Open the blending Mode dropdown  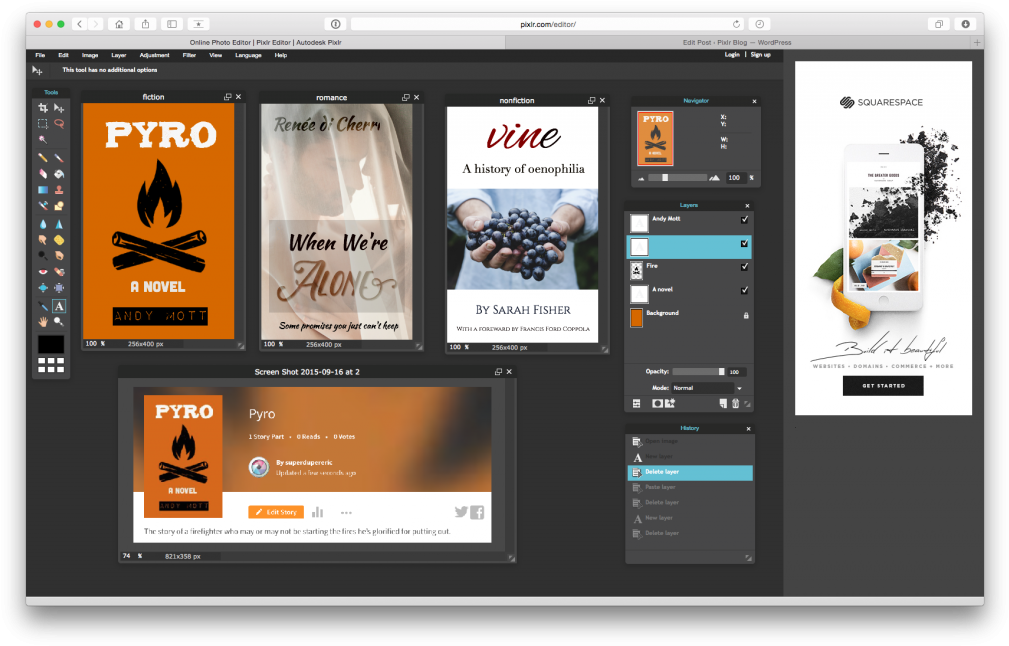point(703,388)
